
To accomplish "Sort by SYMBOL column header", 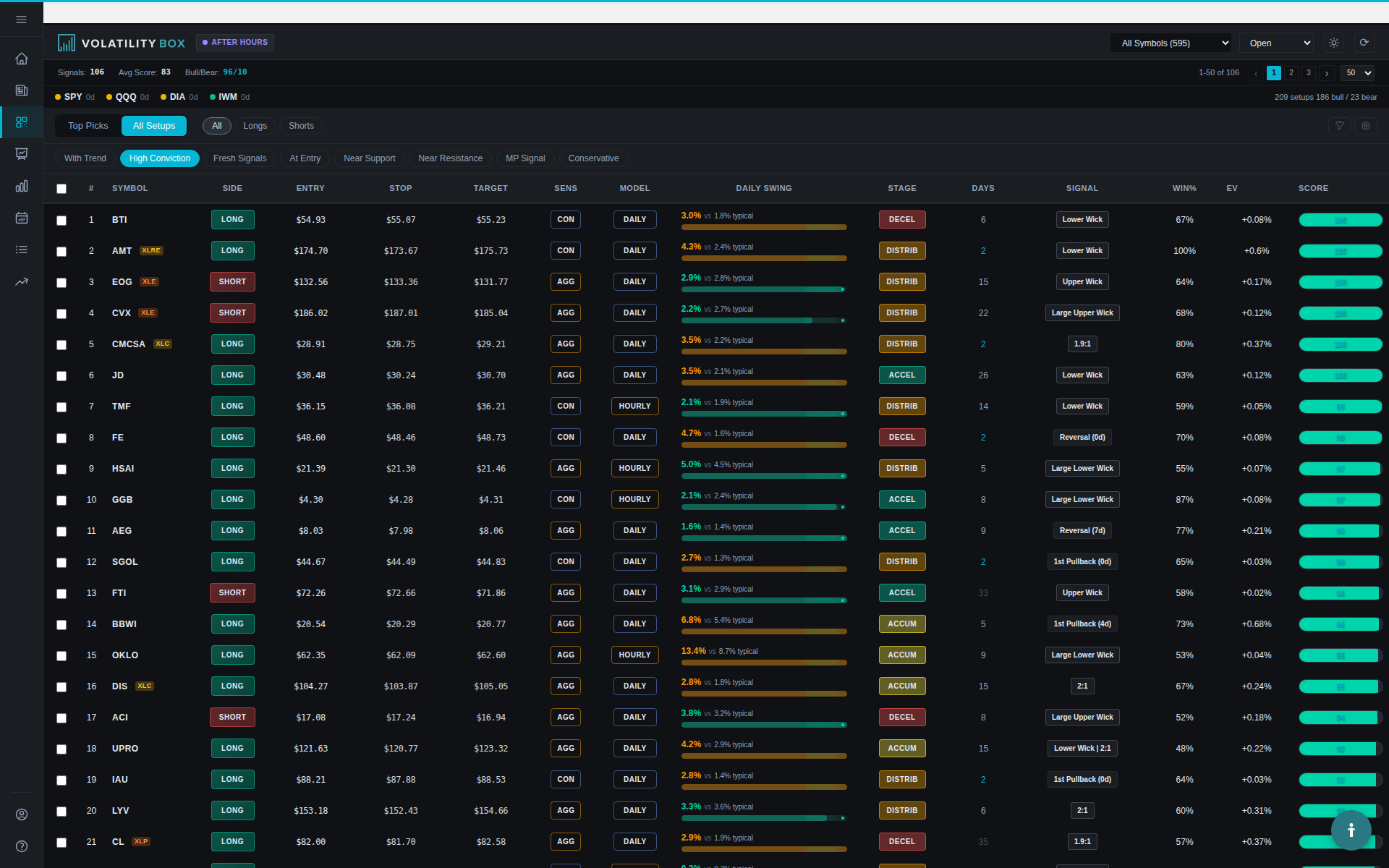I will [x=130, y=188].
